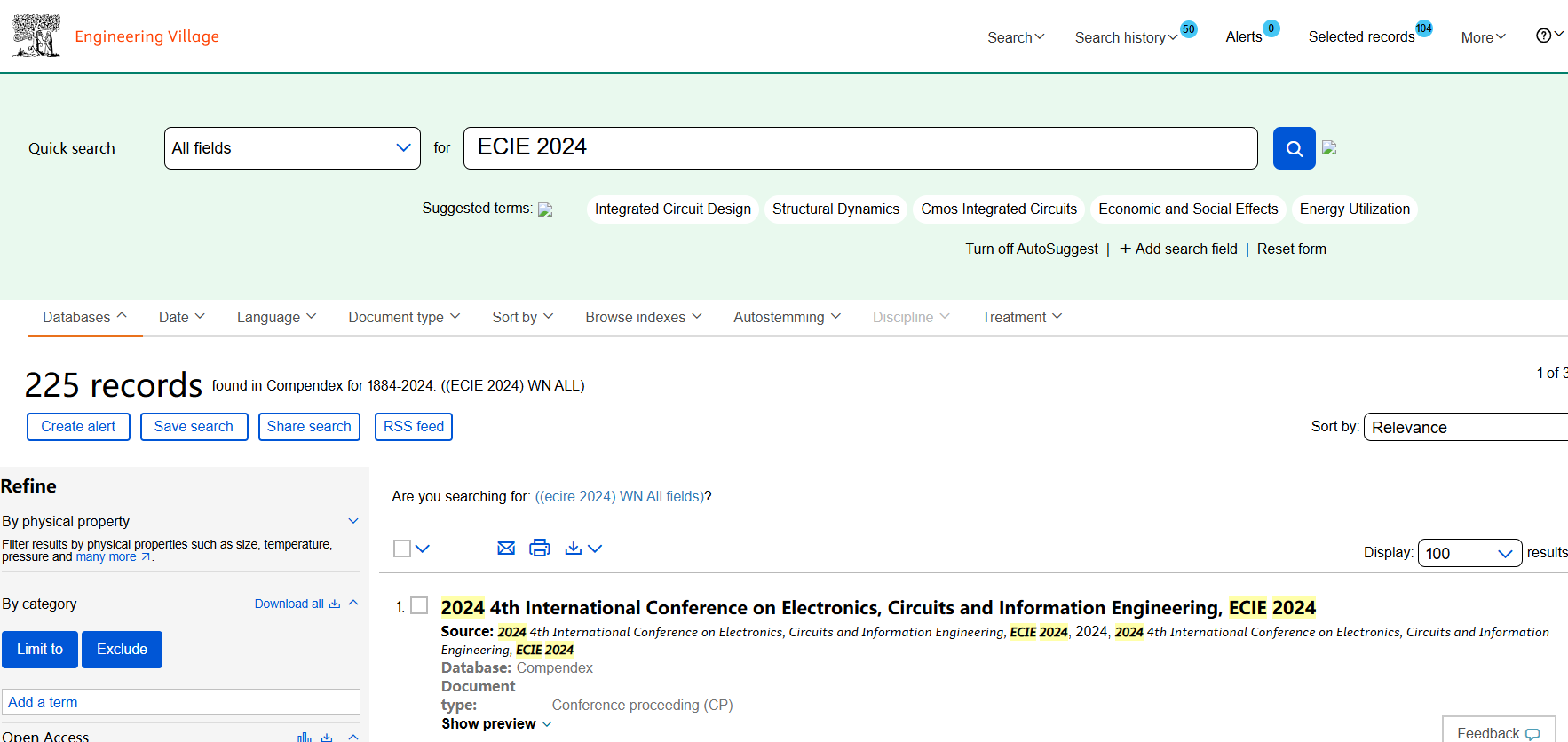Print selected records with printer icon
The width and height of the screenshot is (1568, 742).
click(x=540, y=549)
